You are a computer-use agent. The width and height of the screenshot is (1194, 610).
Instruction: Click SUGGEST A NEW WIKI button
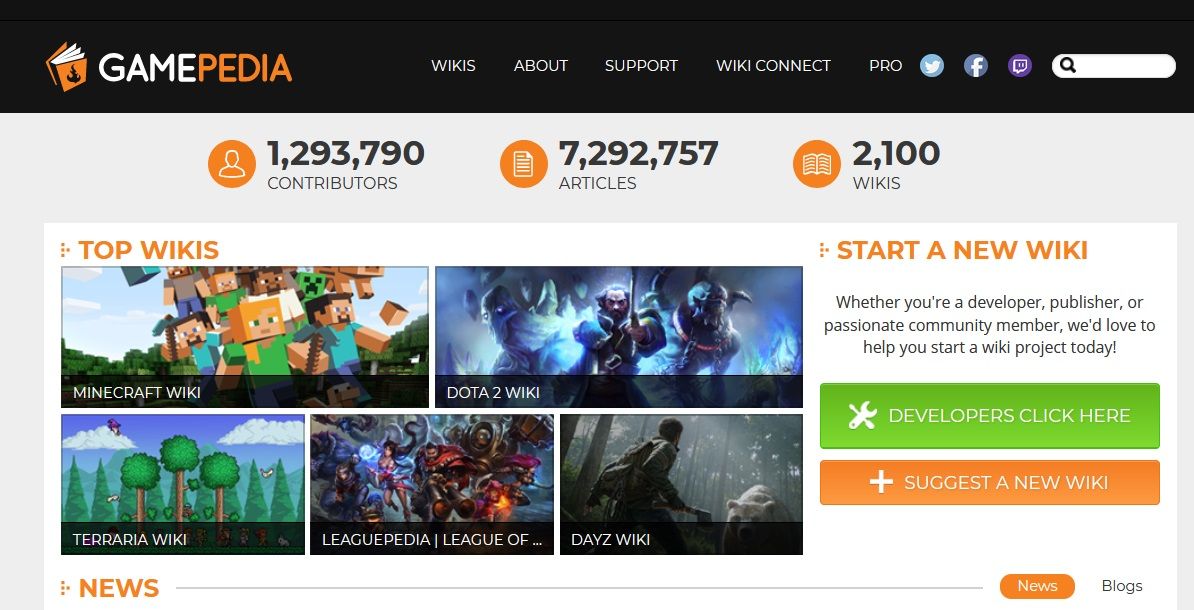click(x=990, y=482)
